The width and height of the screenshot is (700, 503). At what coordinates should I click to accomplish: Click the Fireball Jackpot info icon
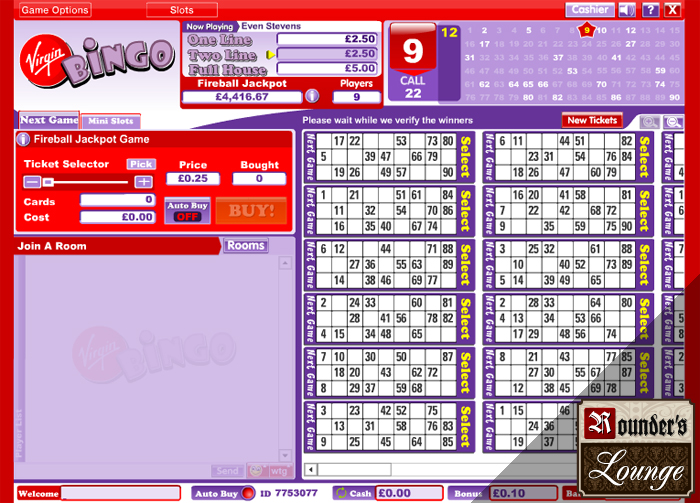(312, 96)
